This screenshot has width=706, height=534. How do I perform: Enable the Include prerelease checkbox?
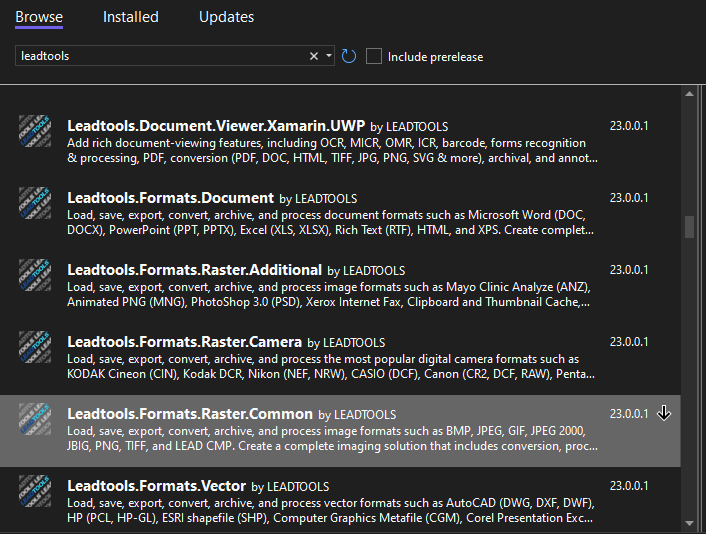(x=374, y=56)
